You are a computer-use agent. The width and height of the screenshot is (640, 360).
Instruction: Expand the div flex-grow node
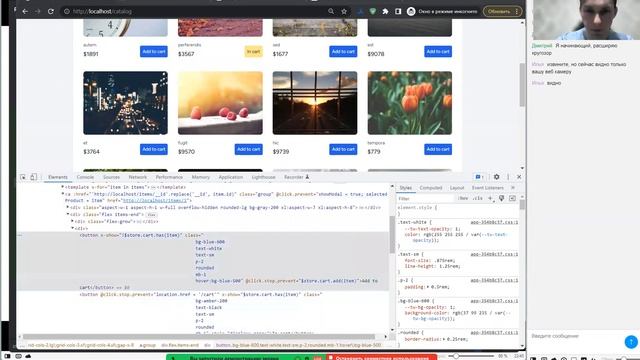[x=72, y=221]
